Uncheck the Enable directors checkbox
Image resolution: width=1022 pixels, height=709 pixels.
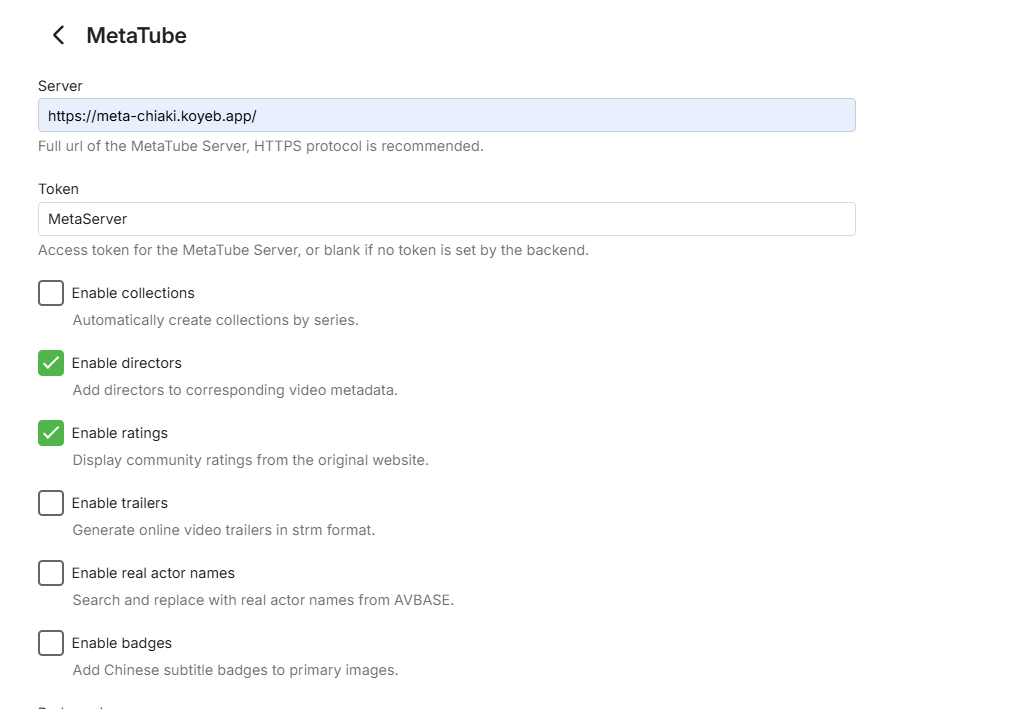[51, 363]
